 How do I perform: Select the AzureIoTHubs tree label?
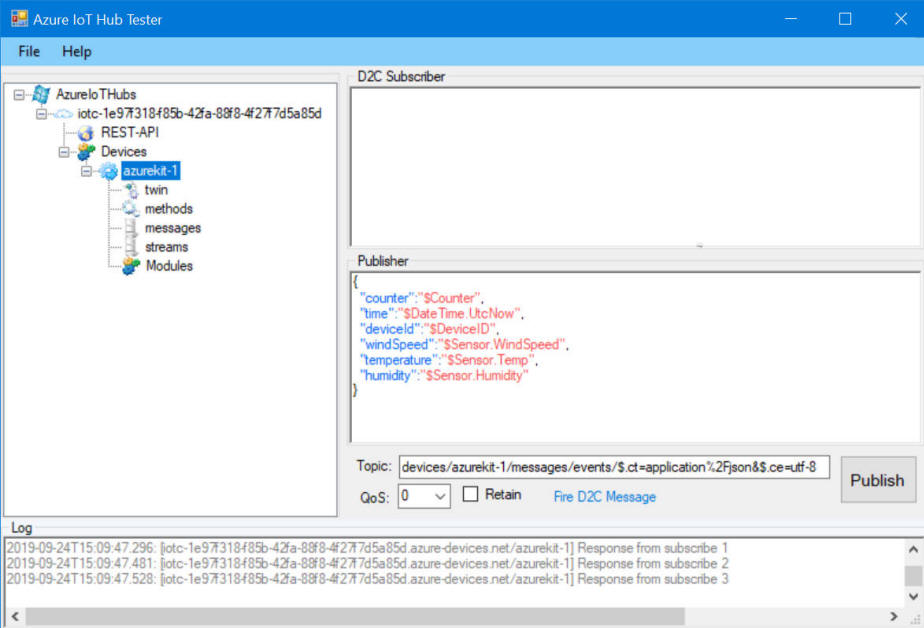pyautogui.click(x=96, y=94)
